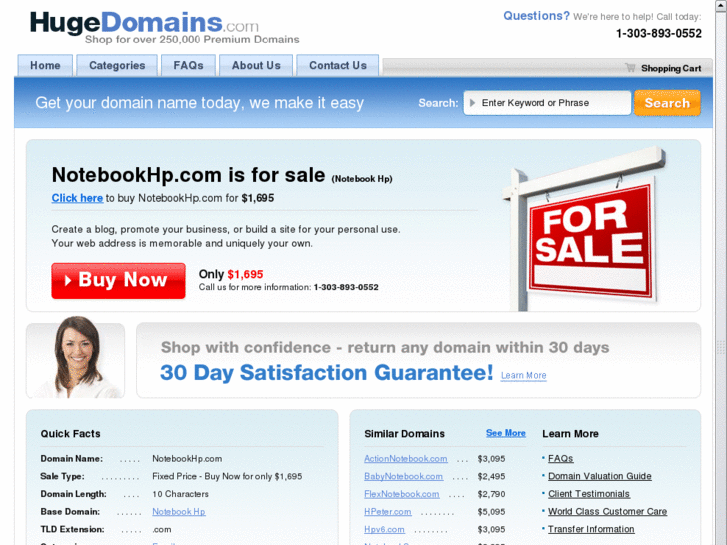Open the FAQs navigation tab
This screenshot has height=545, width=727.
[188, 65]
